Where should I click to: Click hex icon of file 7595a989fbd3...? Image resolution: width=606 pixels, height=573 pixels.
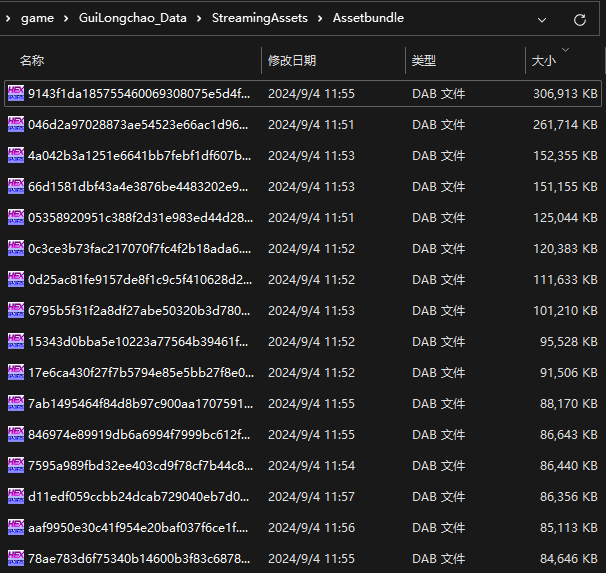[x=16, y=466]
